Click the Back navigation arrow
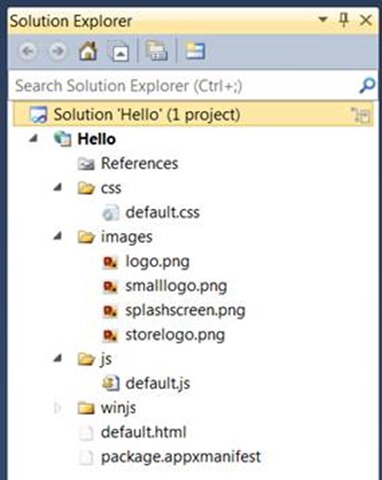Image resolution: width=382 pixels, height=480 pixels. [28, 51]
